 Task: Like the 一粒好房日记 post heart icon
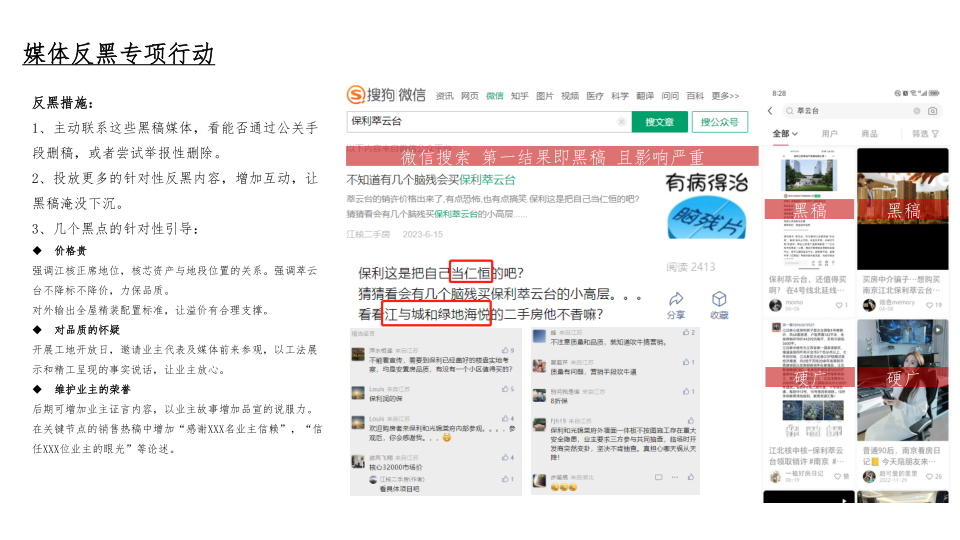(838, 476)
